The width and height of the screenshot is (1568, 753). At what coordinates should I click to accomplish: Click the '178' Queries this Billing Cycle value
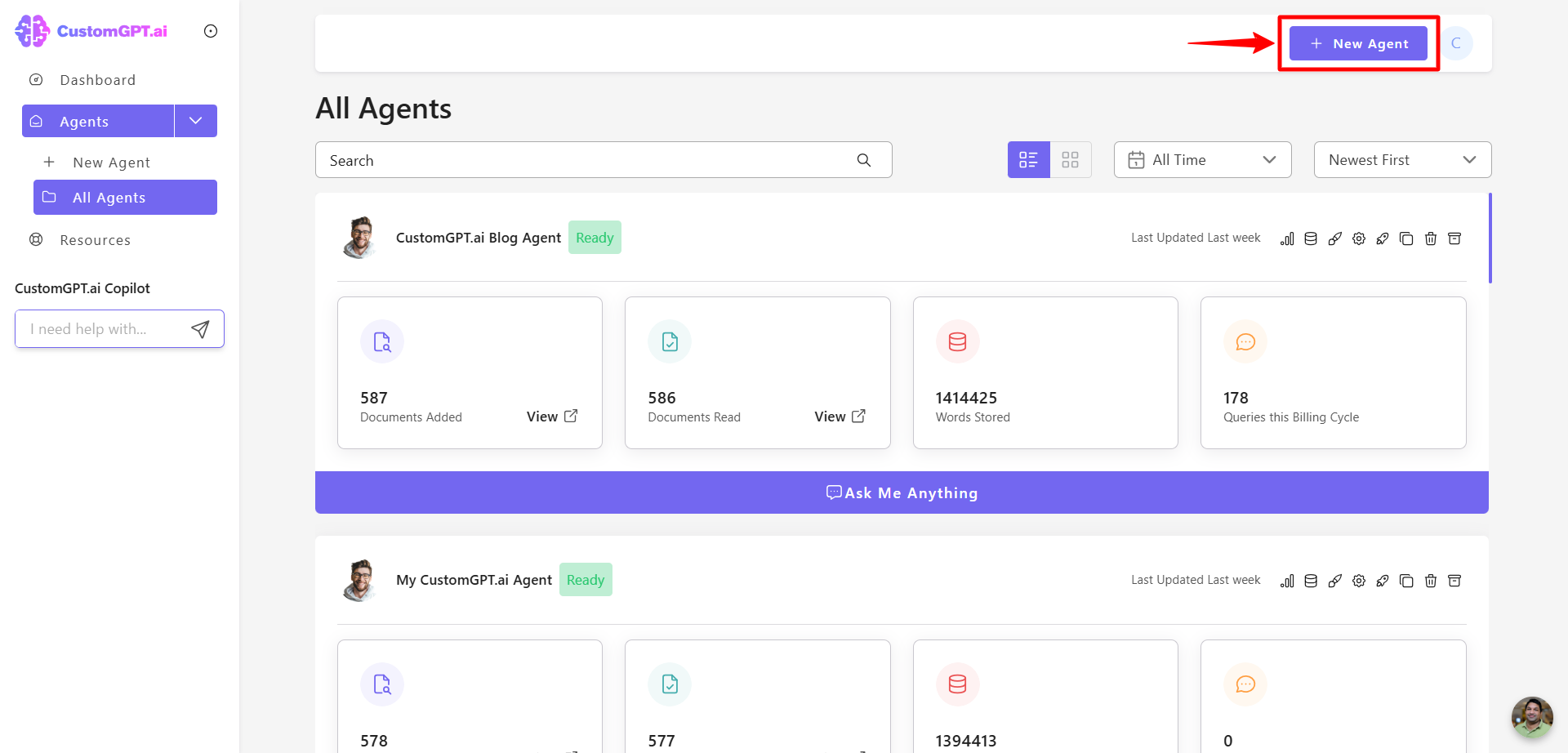coord(1236,398)
